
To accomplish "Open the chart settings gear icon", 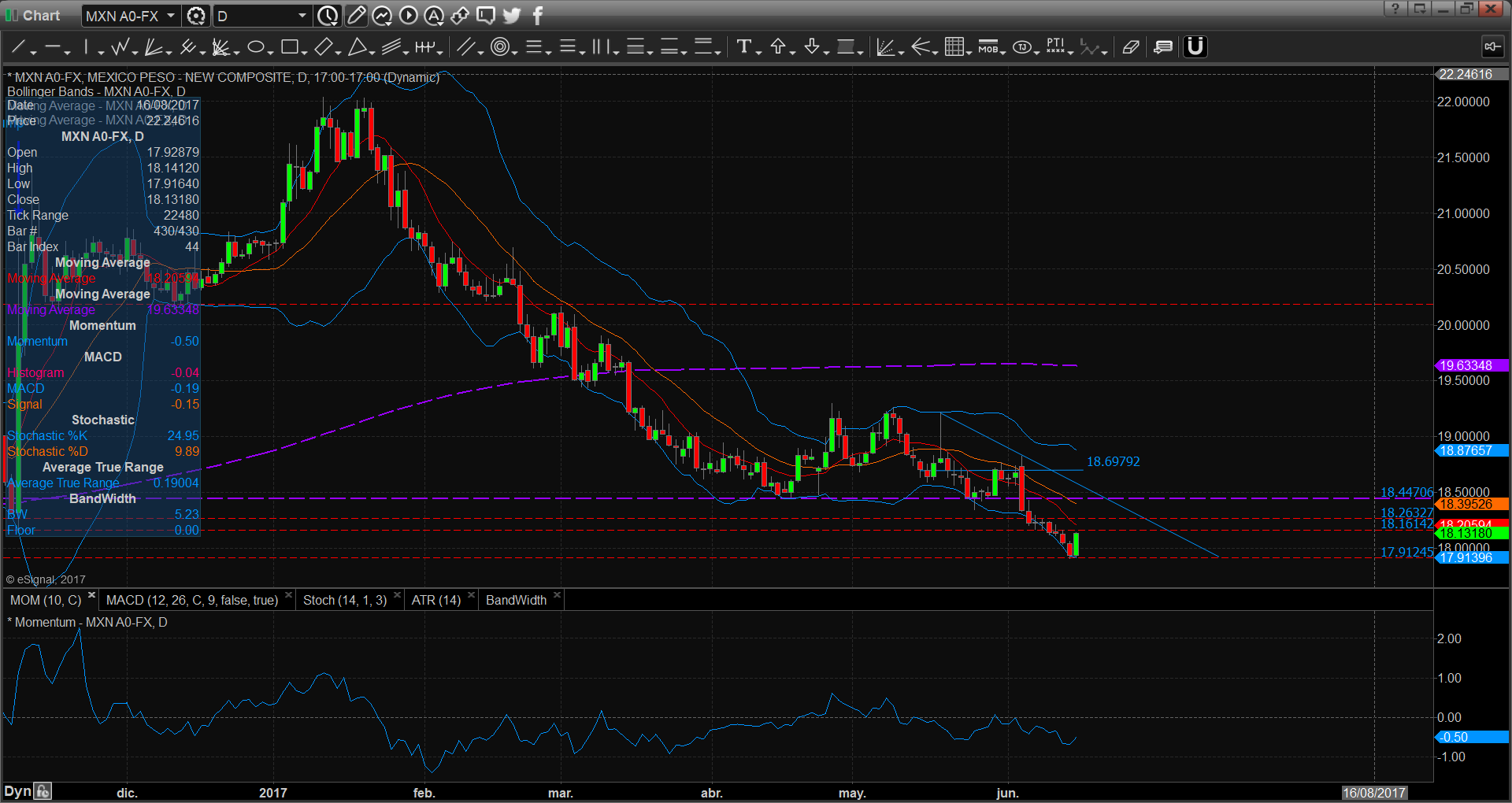I will 196,16.
